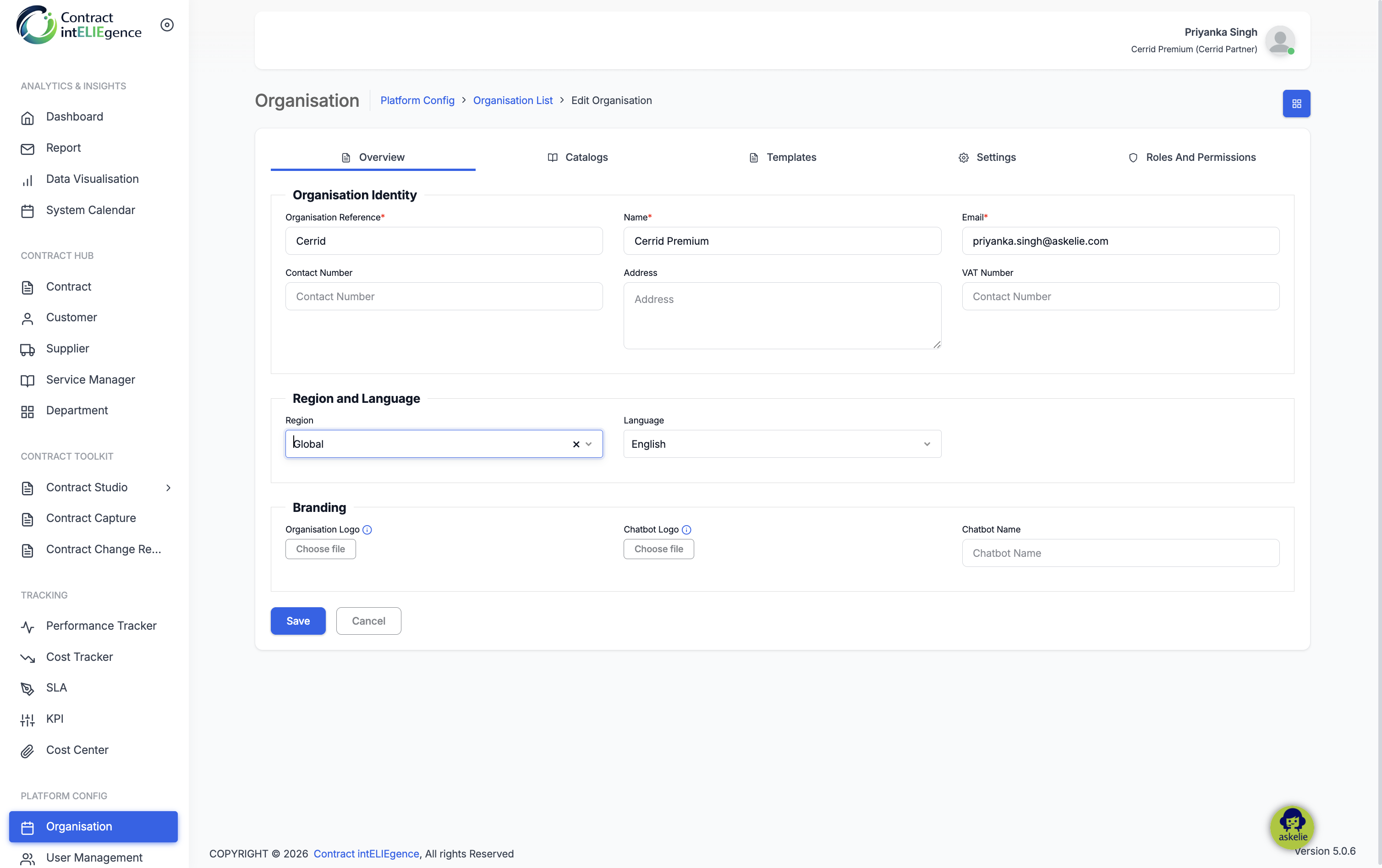
Task: Open Dashboard from sidebar
Action: [x=75, y=116]
